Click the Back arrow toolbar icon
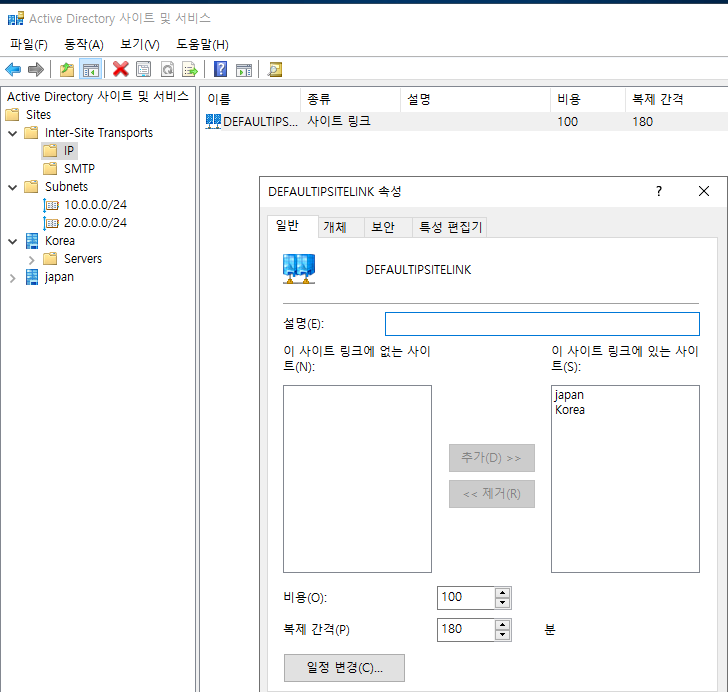This screenshot has width=728, height=692. tap(13, 70)
